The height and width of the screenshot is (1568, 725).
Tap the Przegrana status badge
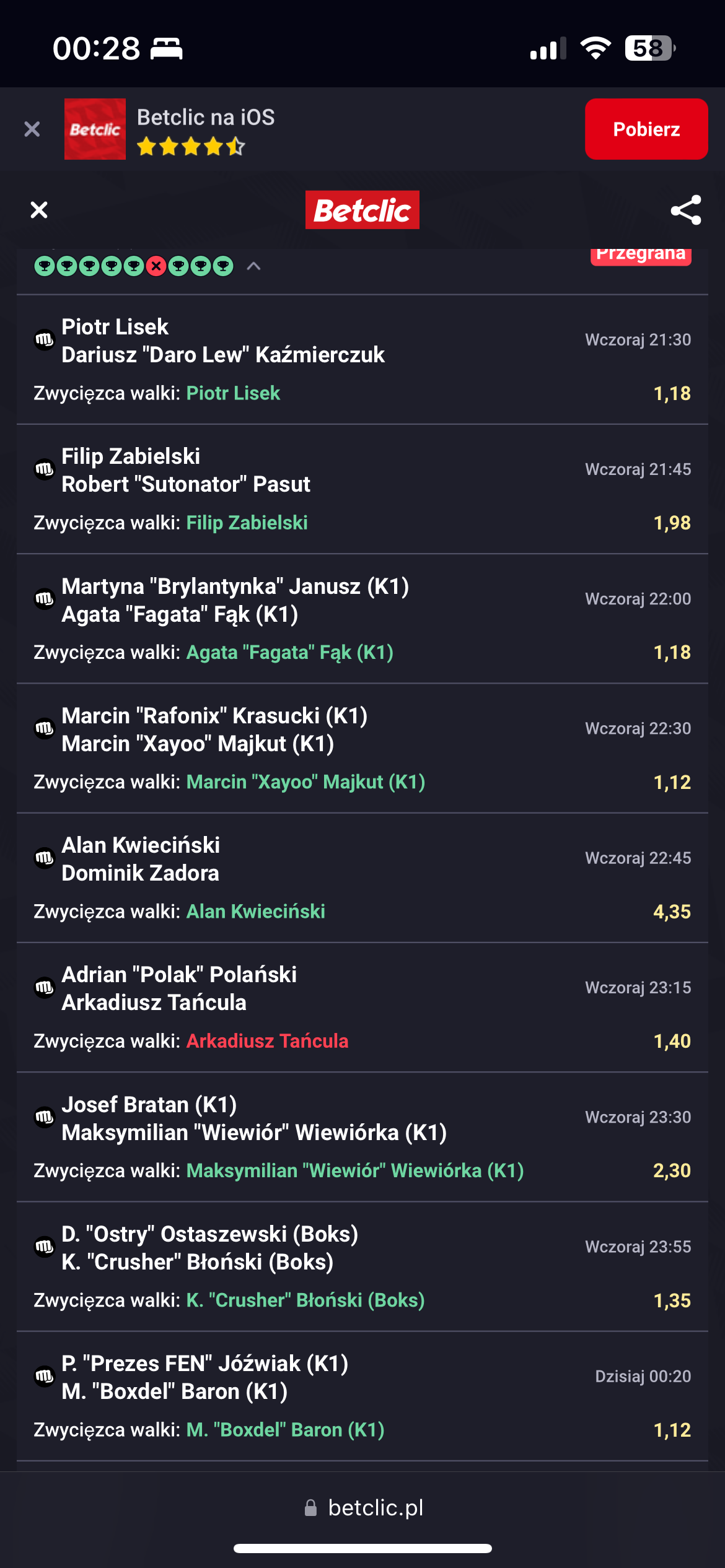[640, 255]
